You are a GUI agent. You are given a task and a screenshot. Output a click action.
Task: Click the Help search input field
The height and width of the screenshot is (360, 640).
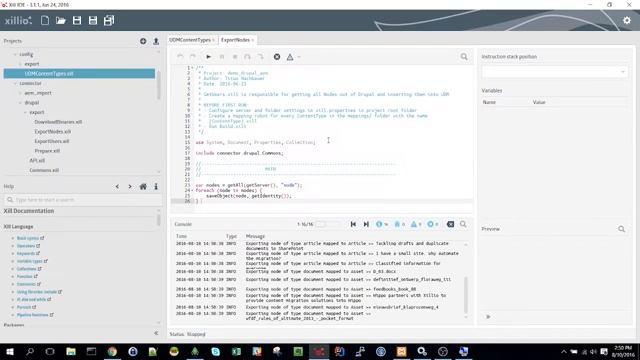(x=83, y=200)
